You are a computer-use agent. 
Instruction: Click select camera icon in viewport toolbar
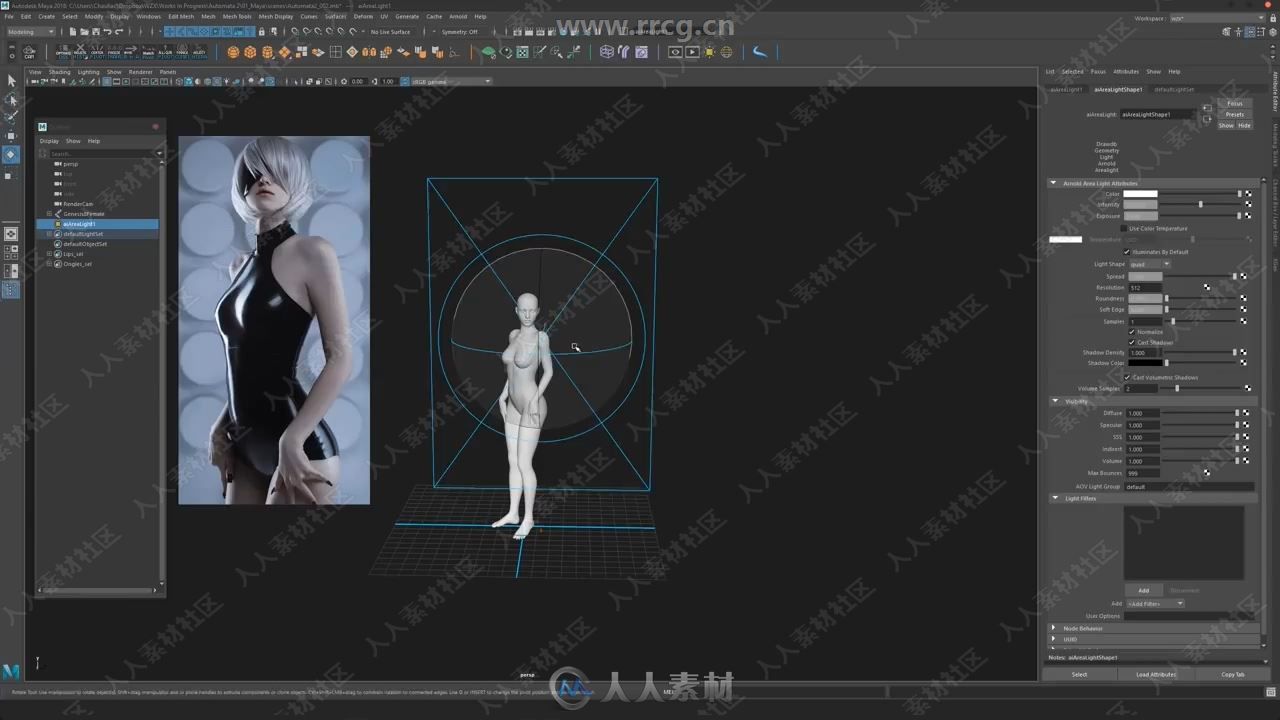(34, 81)
